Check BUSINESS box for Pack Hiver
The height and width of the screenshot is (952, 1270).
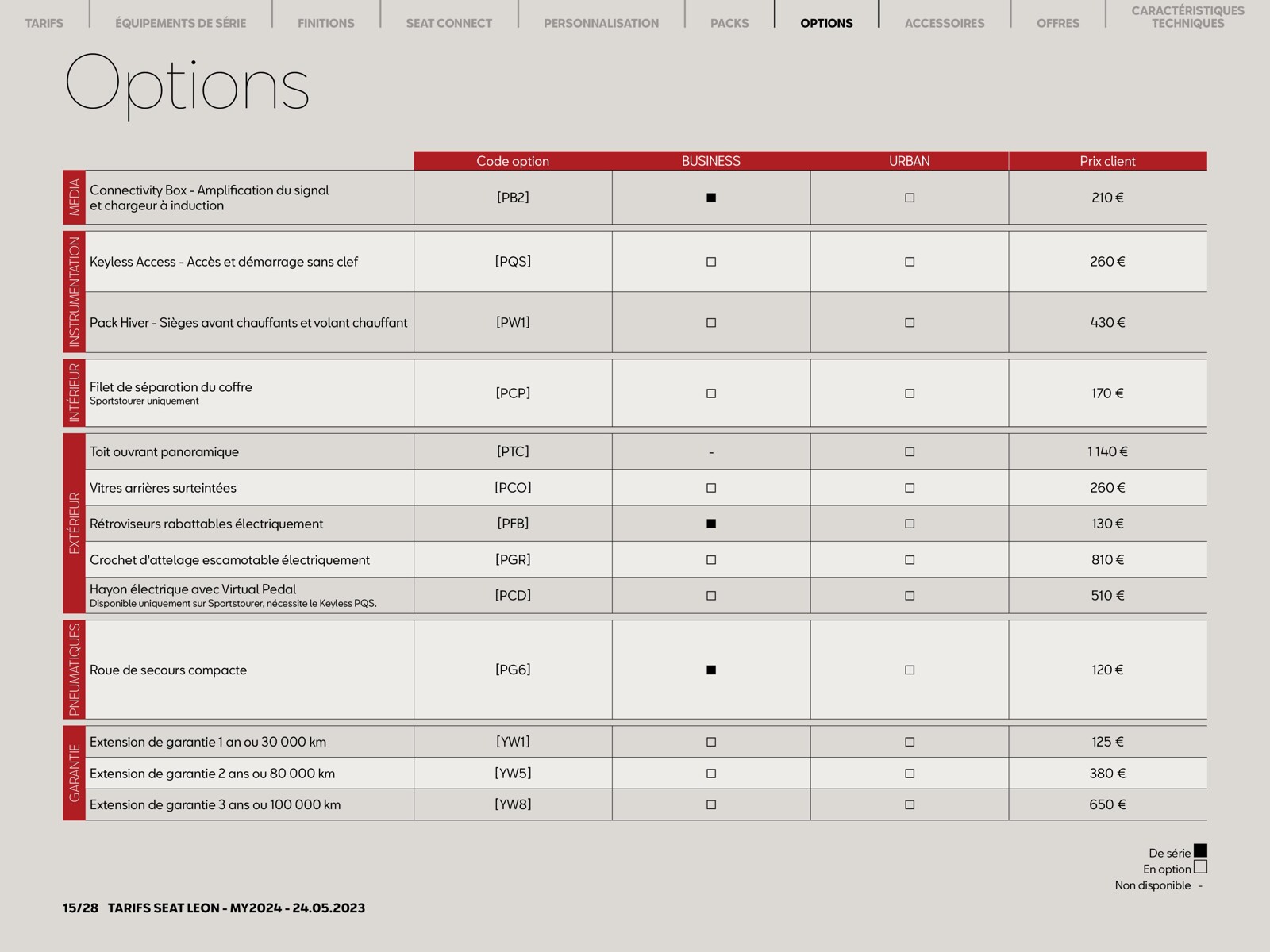point(711,323)
